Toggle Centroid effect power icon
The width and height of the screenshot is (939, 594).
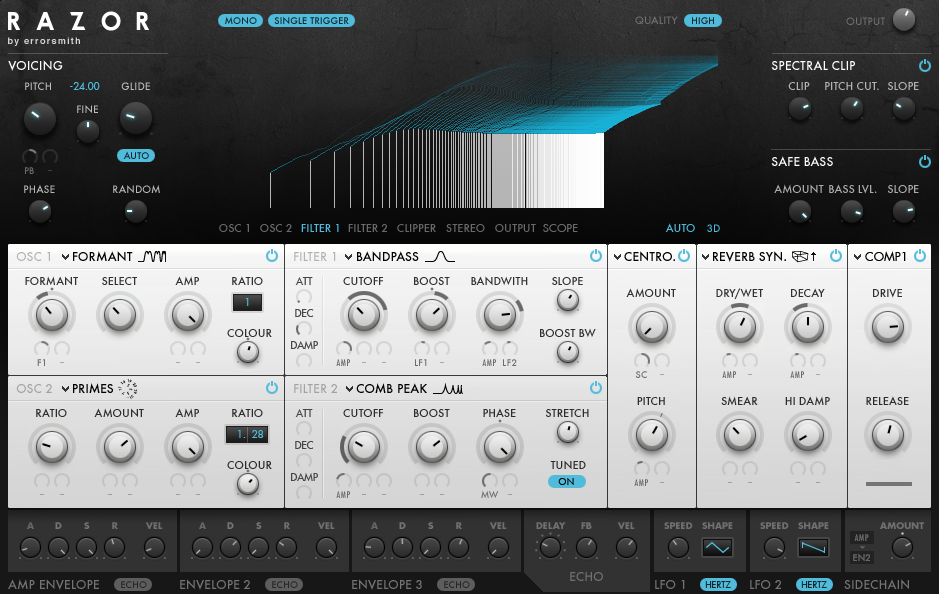[x=684, y=256]
